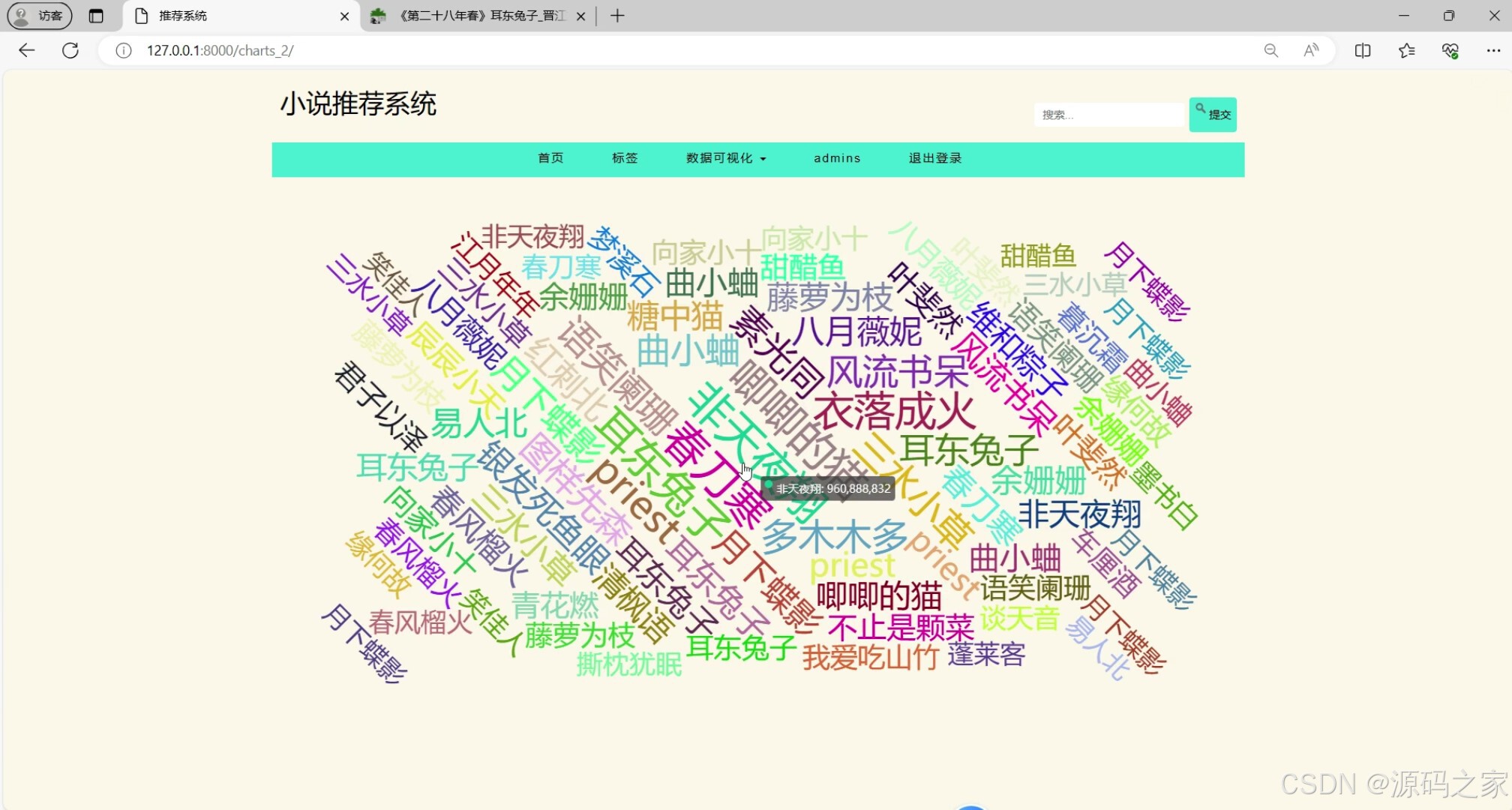1512x810 pixels.
Task: Click the 首页 menu item
Action: tap(550, 158)
